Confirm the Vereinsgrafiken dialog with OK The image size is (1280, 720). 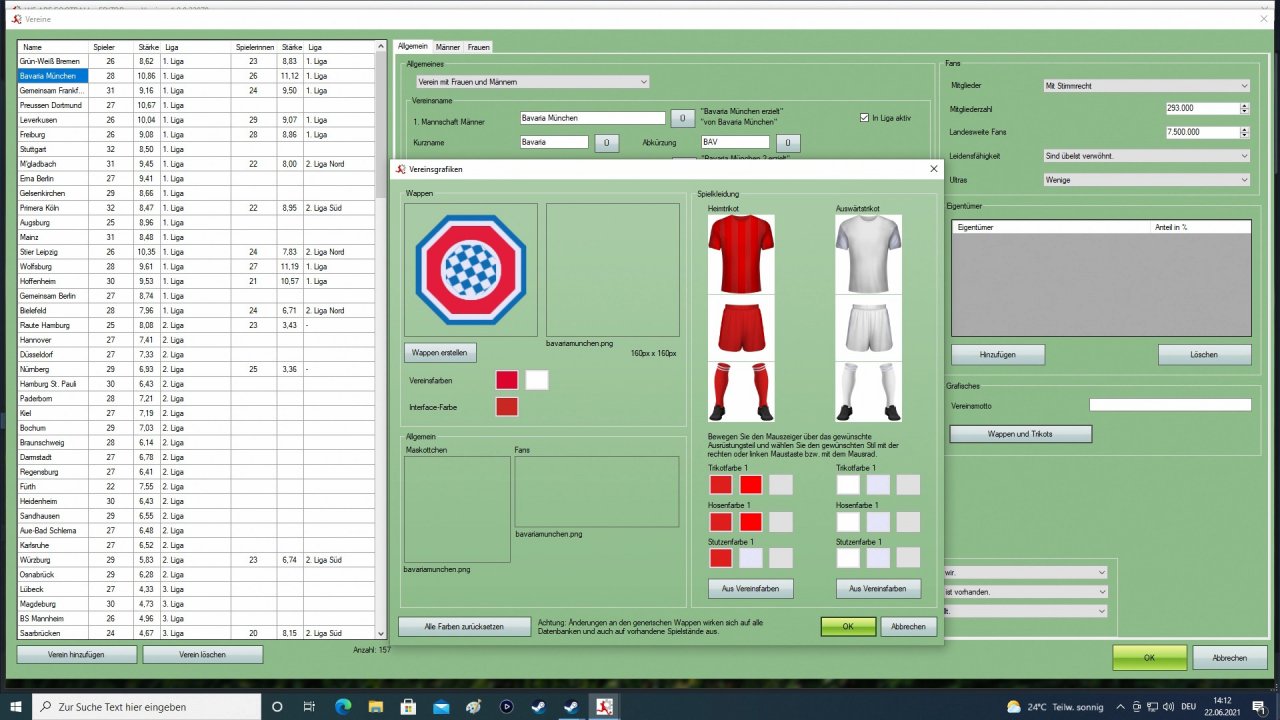[848, 627]
